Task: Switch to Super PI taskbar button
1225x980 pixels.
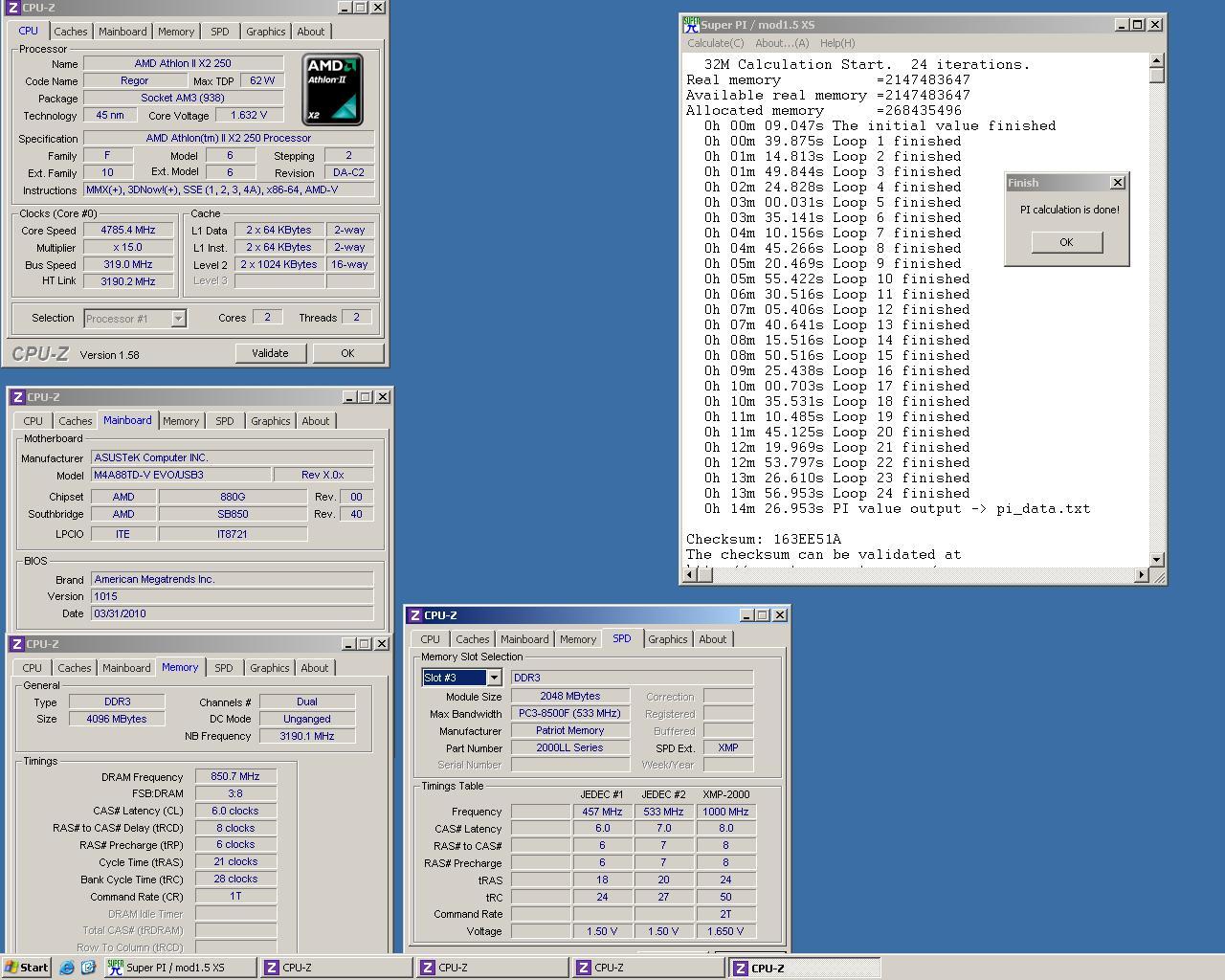Action: 181,968
